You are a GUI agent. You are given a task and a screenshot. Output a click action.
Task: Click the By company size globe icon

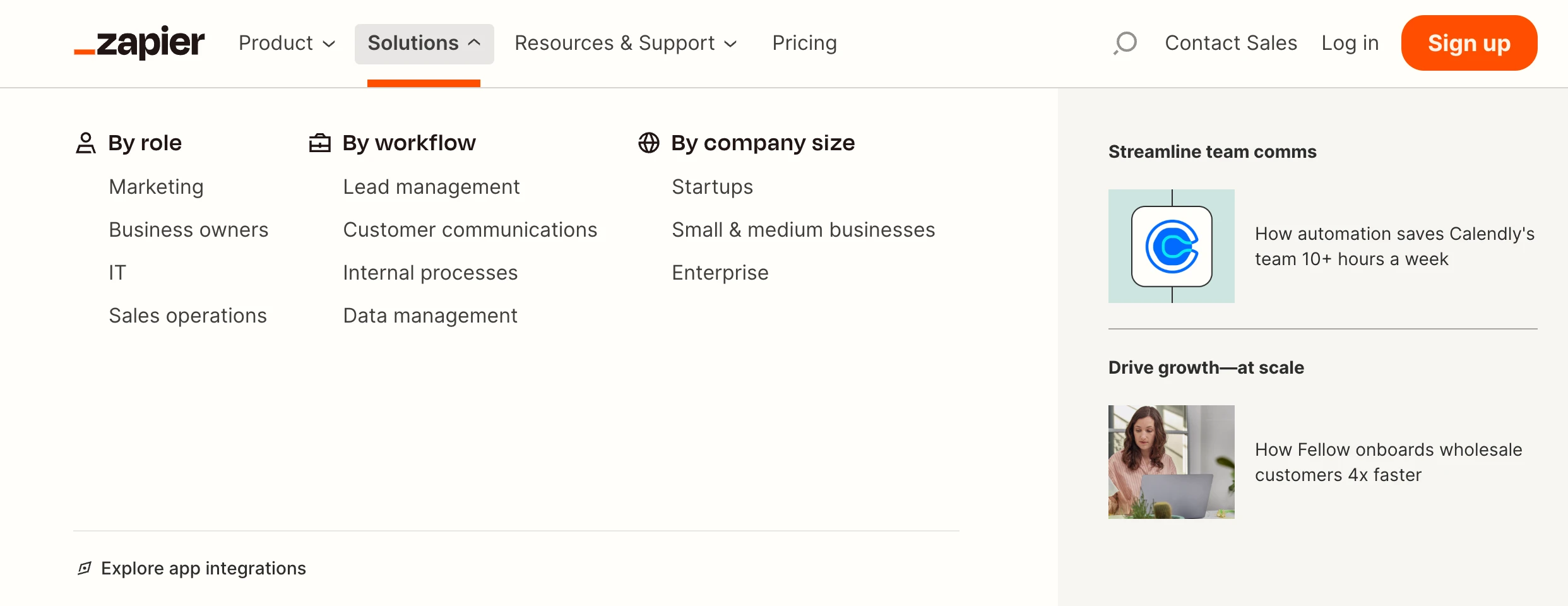coord(649,143)
